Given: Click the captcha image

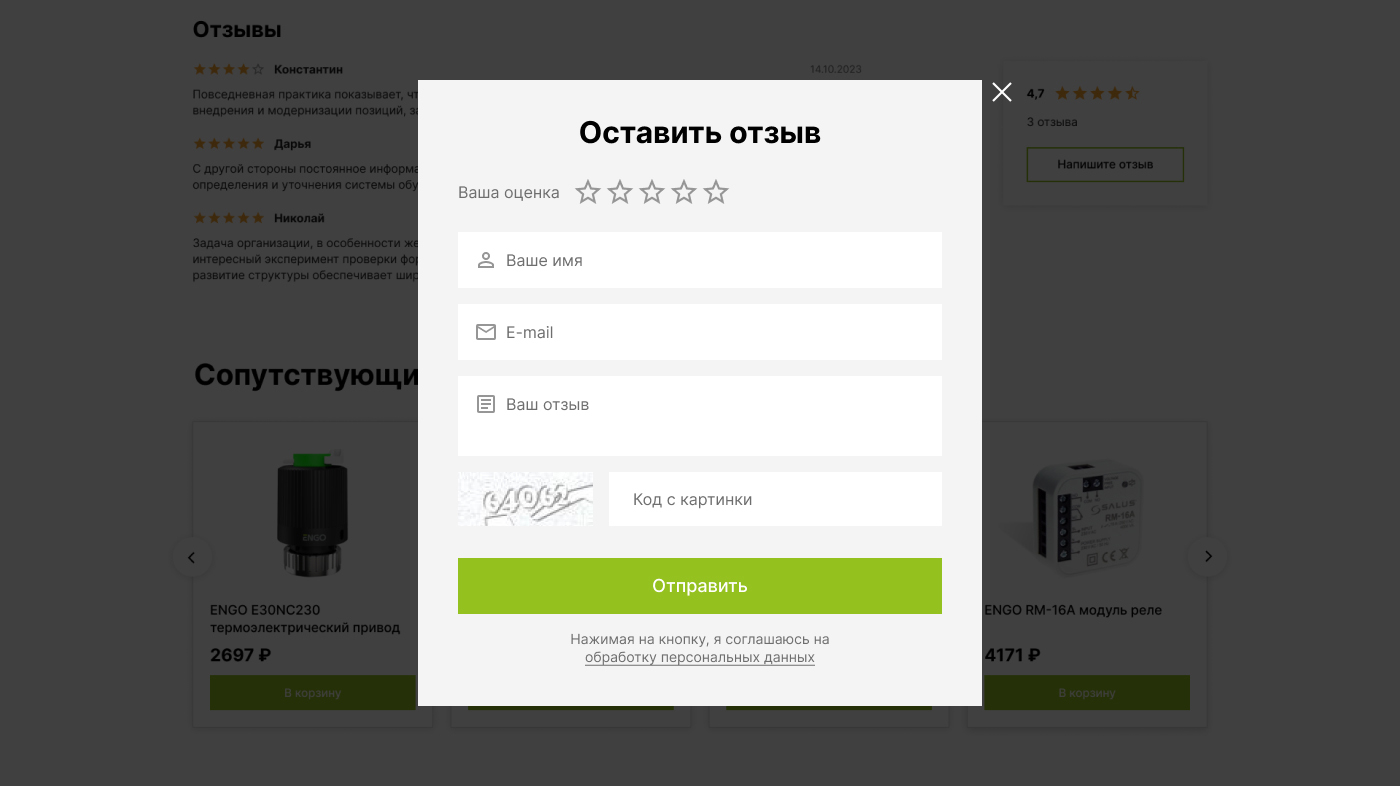Looking at the screenshot, I should point(525,499).
